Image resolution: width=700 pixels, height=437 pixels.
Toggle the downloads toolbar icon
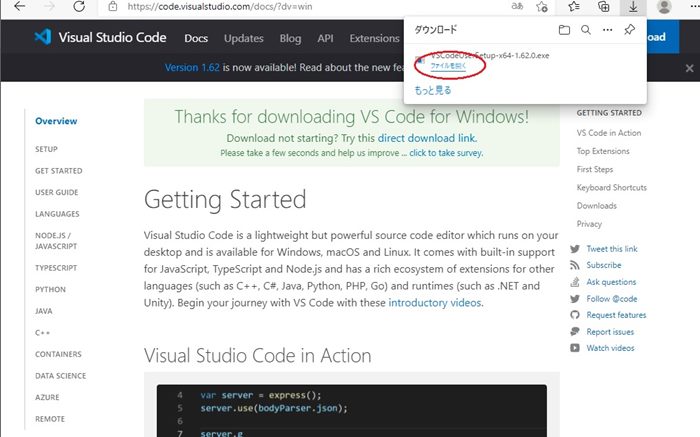tap(633, 6)
